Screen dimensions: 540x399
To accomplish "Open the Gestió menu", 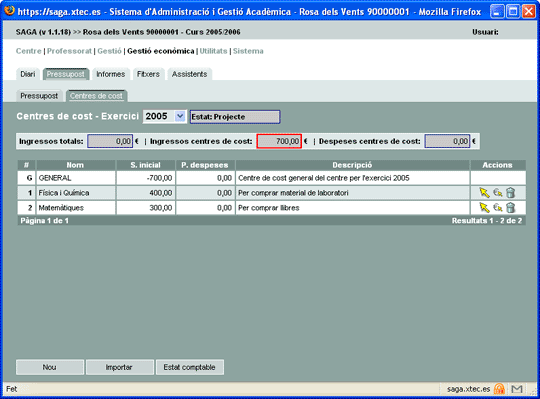I will pyautogui.click(x=109, y=51).
